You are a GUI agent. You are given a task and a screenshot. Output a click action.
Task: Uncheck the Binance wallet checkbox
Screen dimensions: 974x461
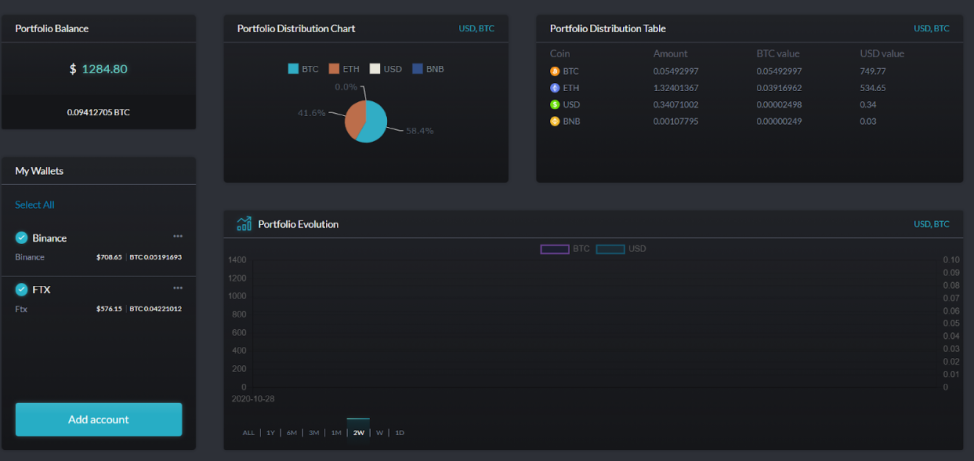point(22,238)
